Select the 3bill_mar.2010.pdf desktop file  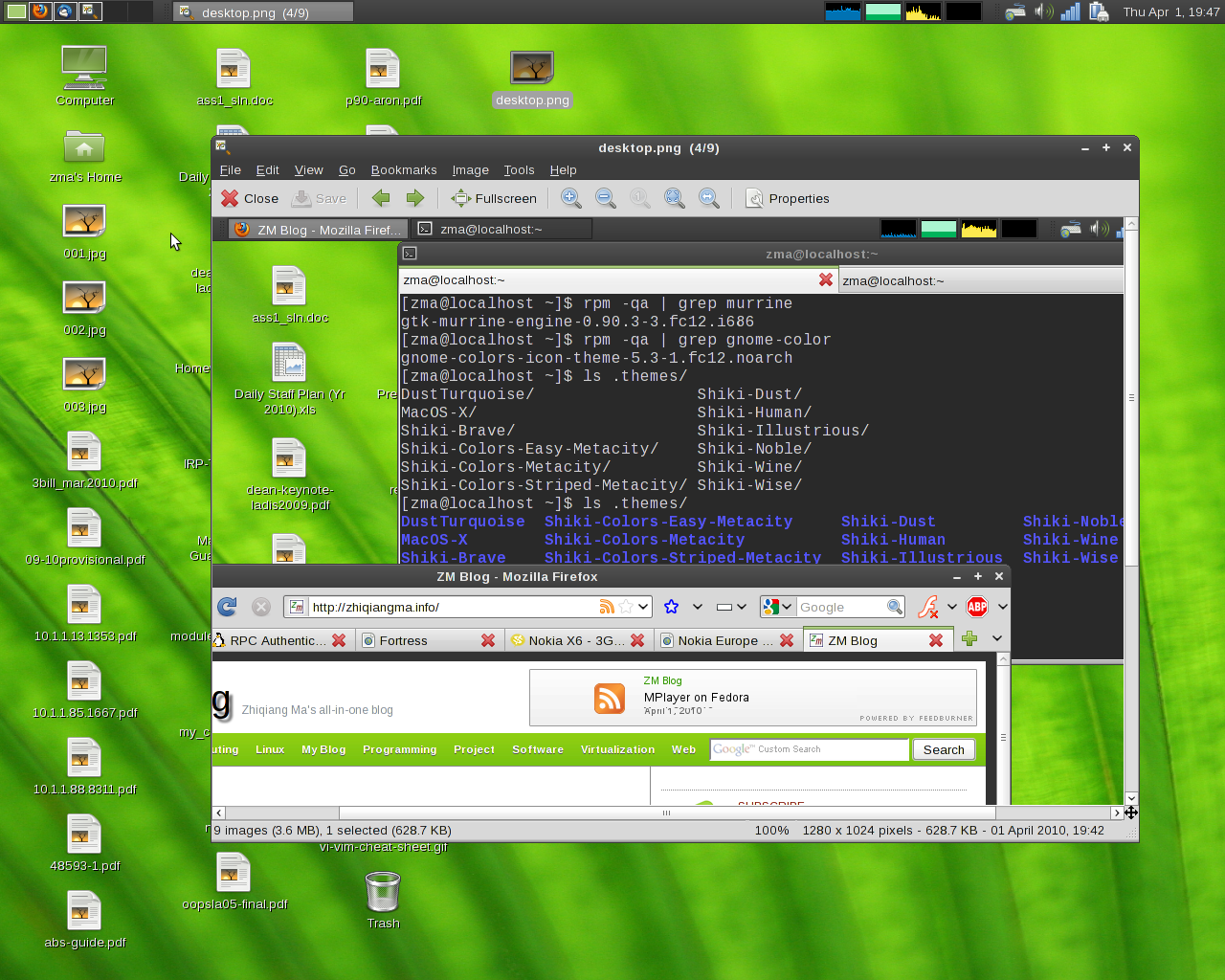coord(84,460)
